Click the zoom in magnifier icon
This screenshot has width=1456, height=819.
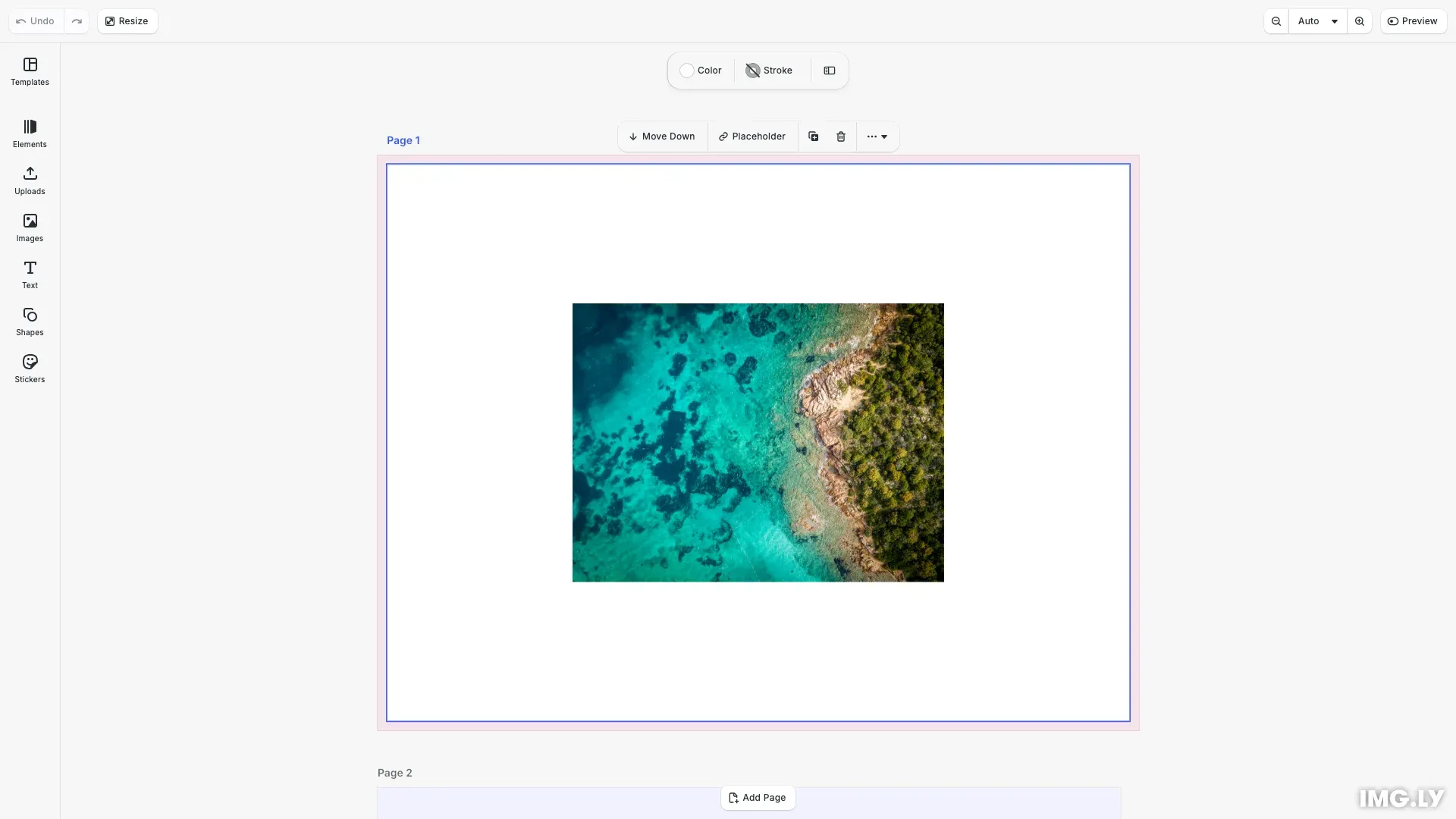(1360, 21)
